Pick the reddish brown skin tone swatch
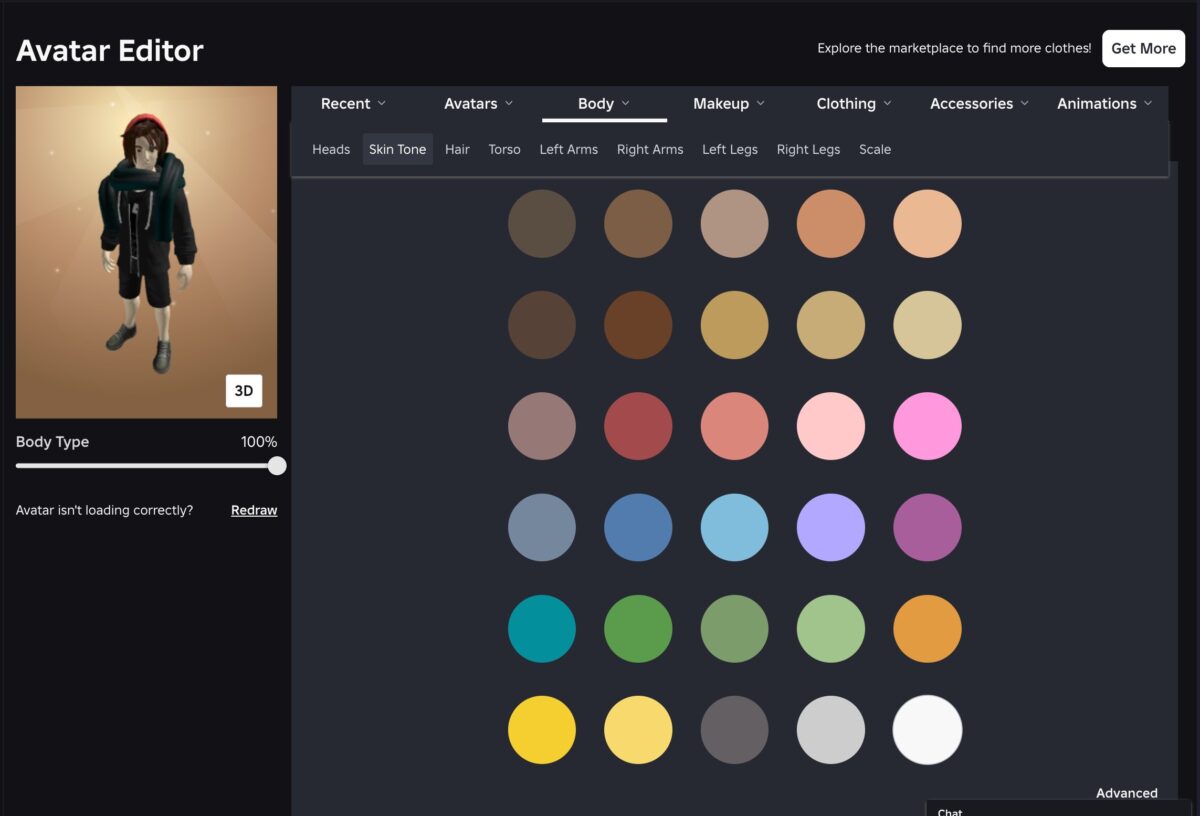This screenshot has height=816, width=1200. click(638, 325)
